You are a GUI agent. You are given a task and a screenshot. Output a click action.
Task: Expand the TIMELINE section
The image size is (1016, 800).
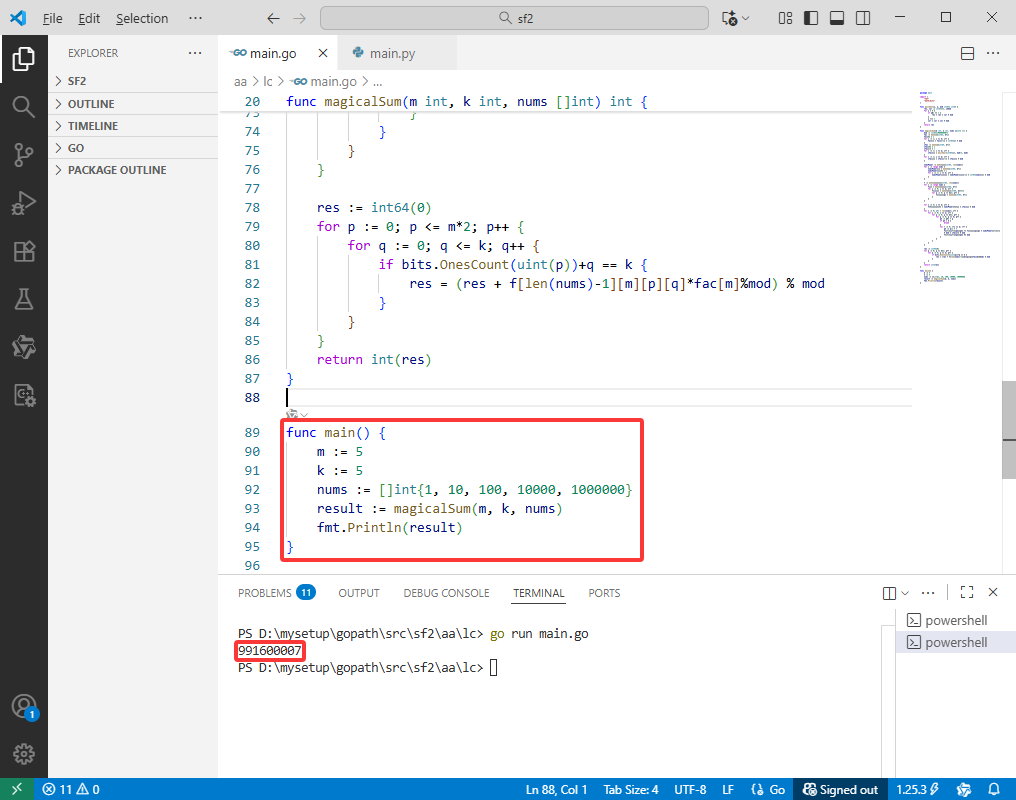click(x=133, y=126)
